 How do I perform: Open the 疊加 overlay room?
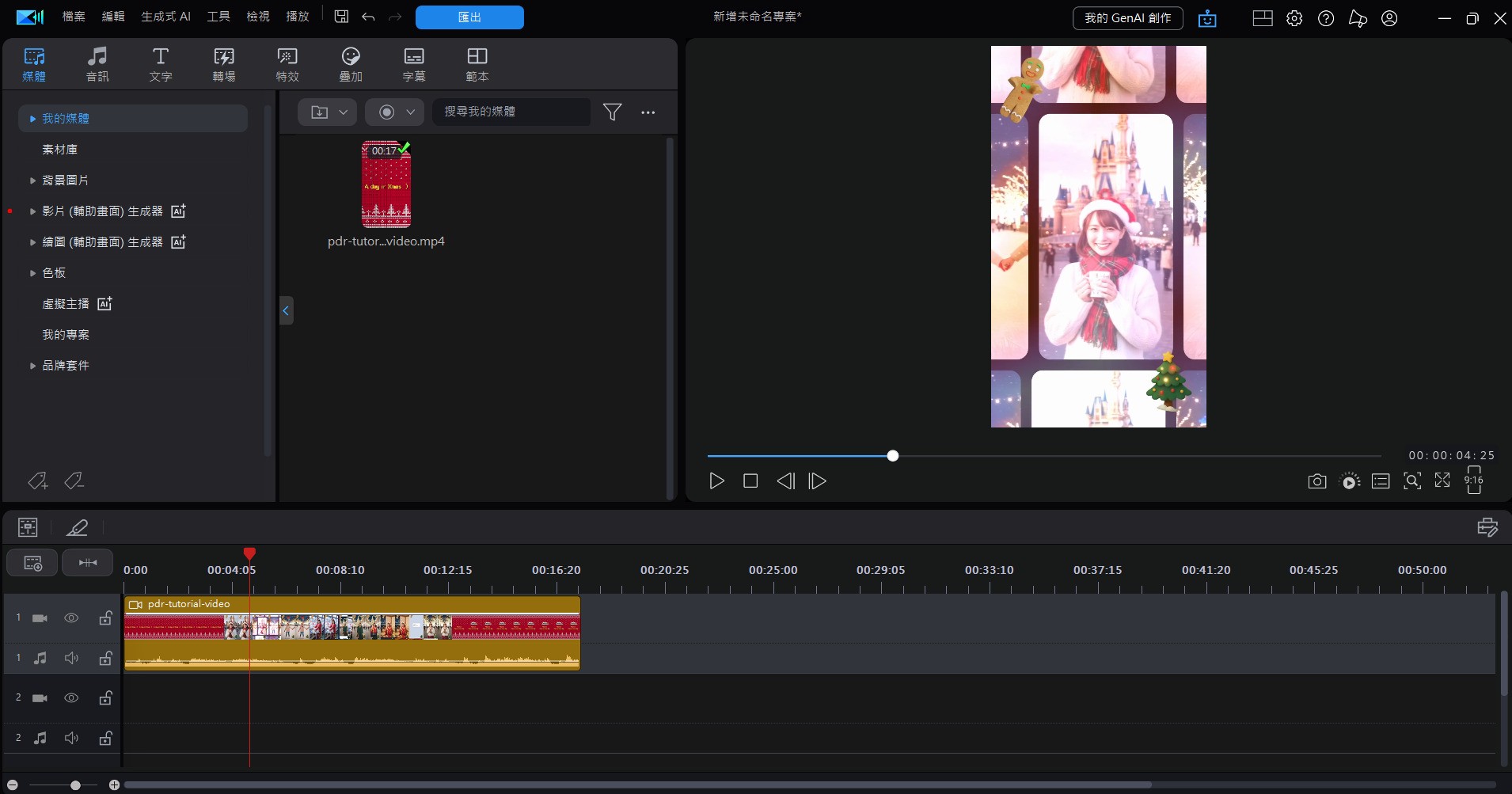click(351, 64)
